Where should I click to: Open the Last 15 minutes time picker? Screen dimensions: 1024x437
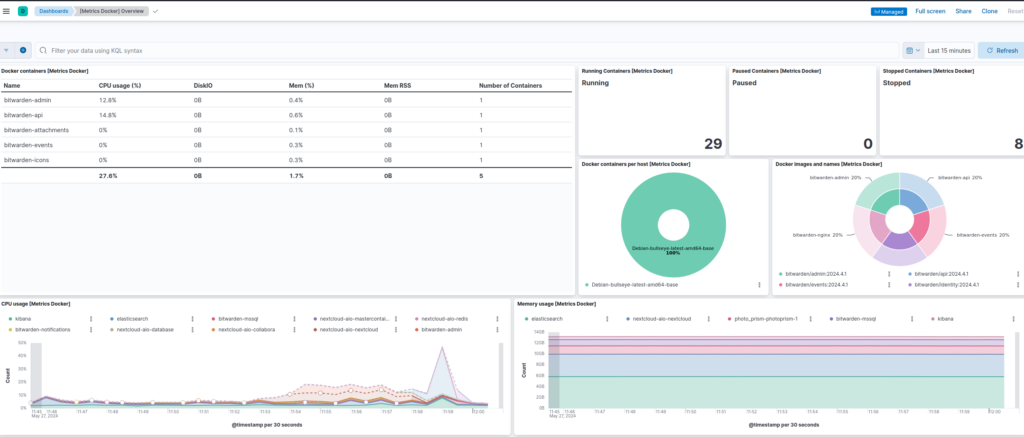point(948,49)
